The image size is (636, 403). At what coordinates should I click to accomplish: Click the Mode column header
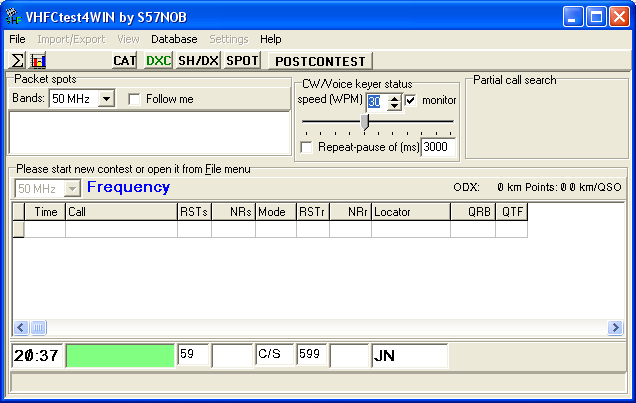(276, 212)
